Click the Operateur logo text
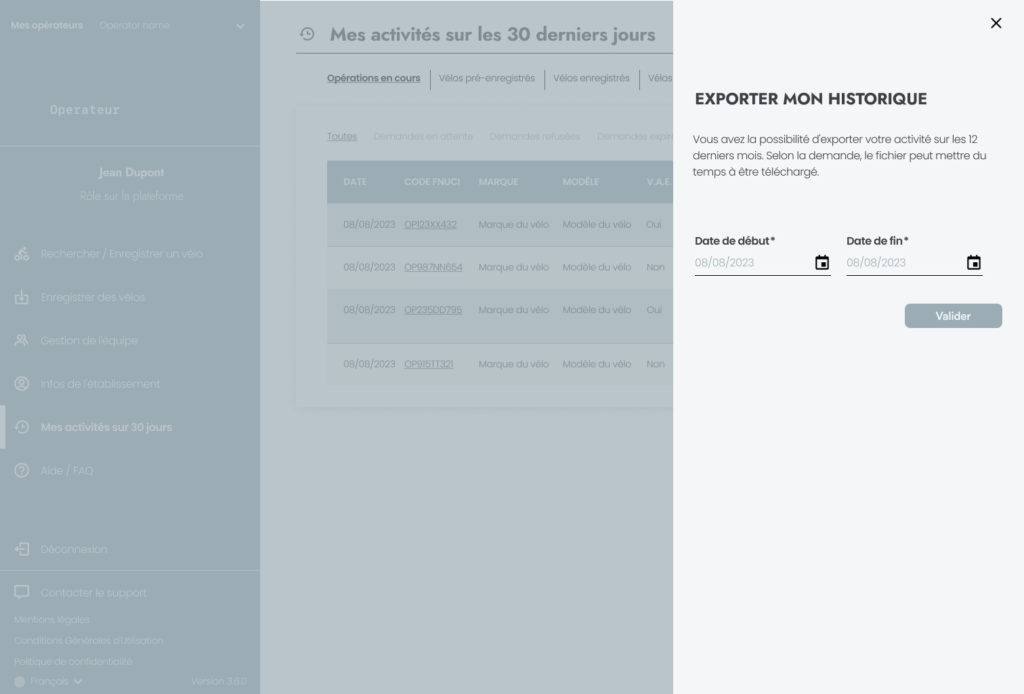This screenshot has width=1024, height=694. tap(85, 110)
